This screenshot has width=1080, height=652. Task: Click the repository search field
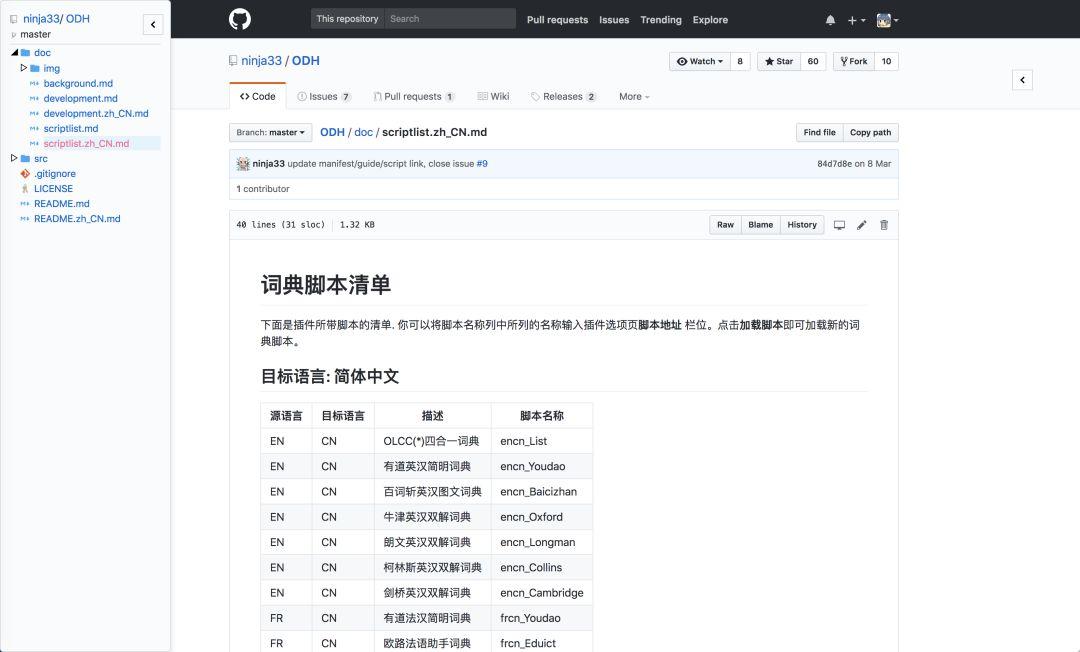450,19
